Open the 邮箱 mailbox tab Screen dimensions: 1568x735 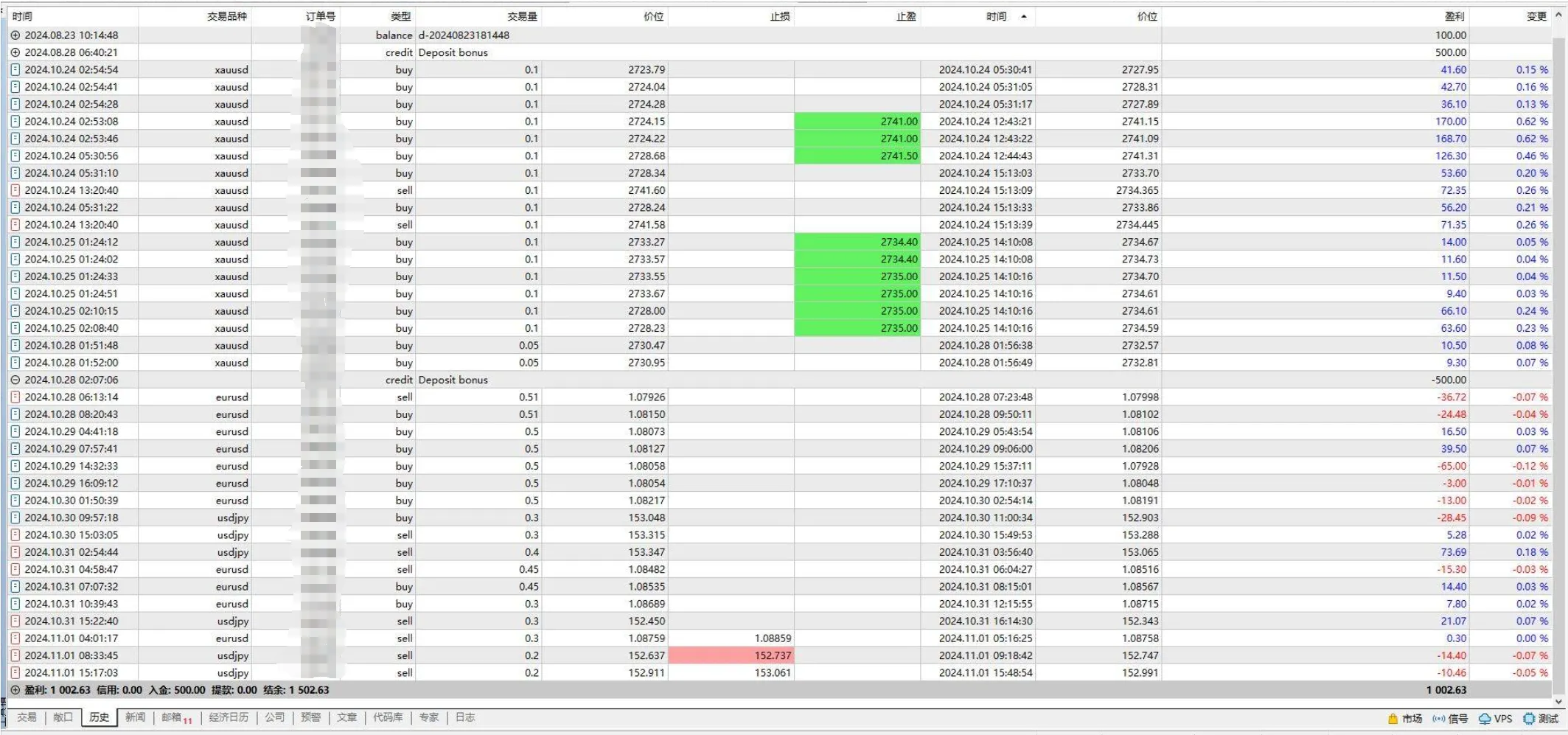pyautogui.click(x=176, y=718)
